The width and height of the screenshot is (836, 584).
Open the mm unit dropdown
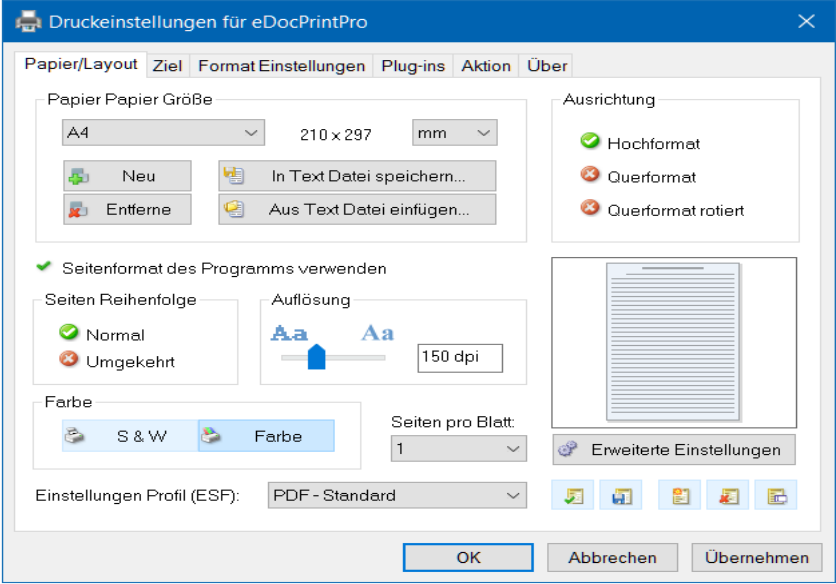point(454,133)
